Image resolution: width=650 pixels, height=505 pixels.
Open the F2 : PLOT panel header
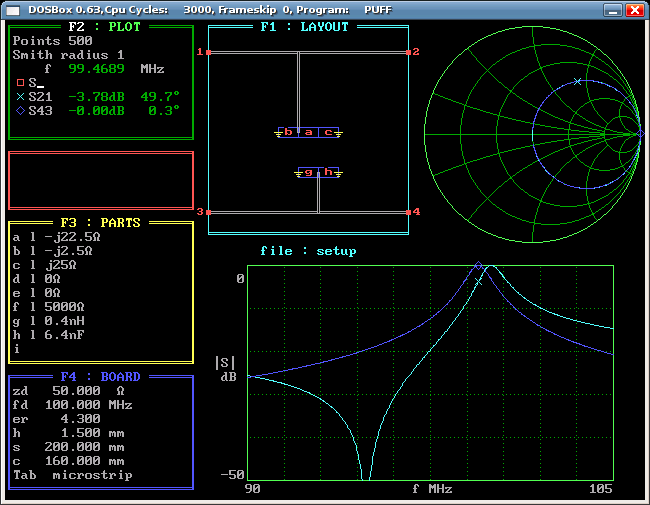coord(104,27)
